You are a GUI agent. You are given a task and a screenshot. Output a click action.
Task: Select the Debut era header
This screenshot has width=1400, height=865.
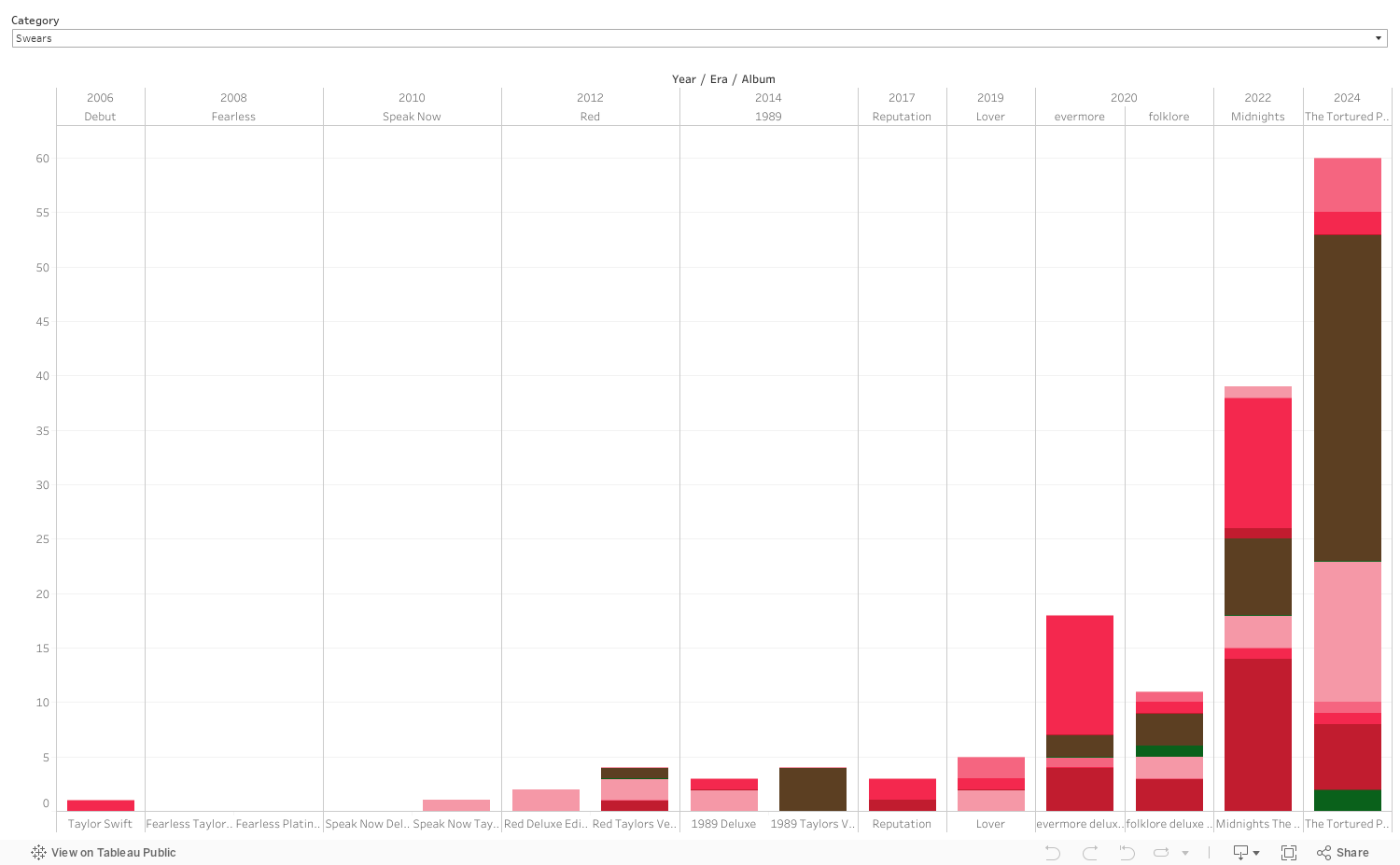100,117
